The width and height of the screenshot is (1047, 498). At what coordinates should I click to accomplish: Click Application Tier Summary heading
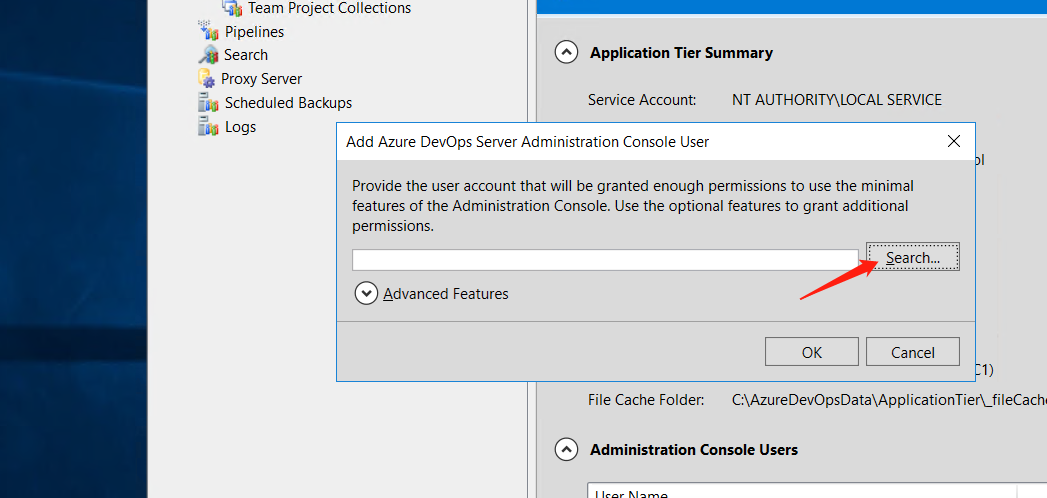(681, 53)
